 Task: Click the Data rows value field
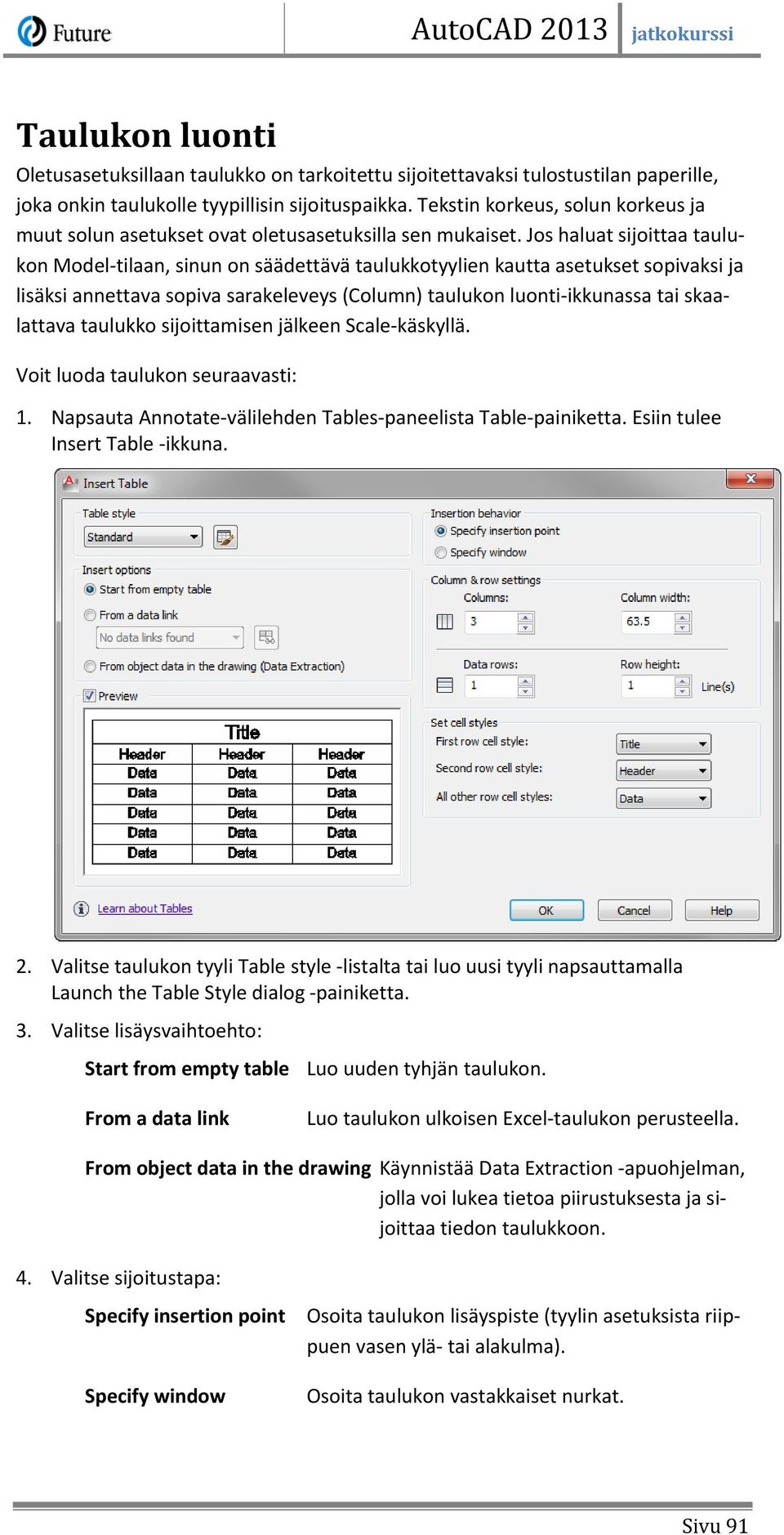tap(491, 686)
